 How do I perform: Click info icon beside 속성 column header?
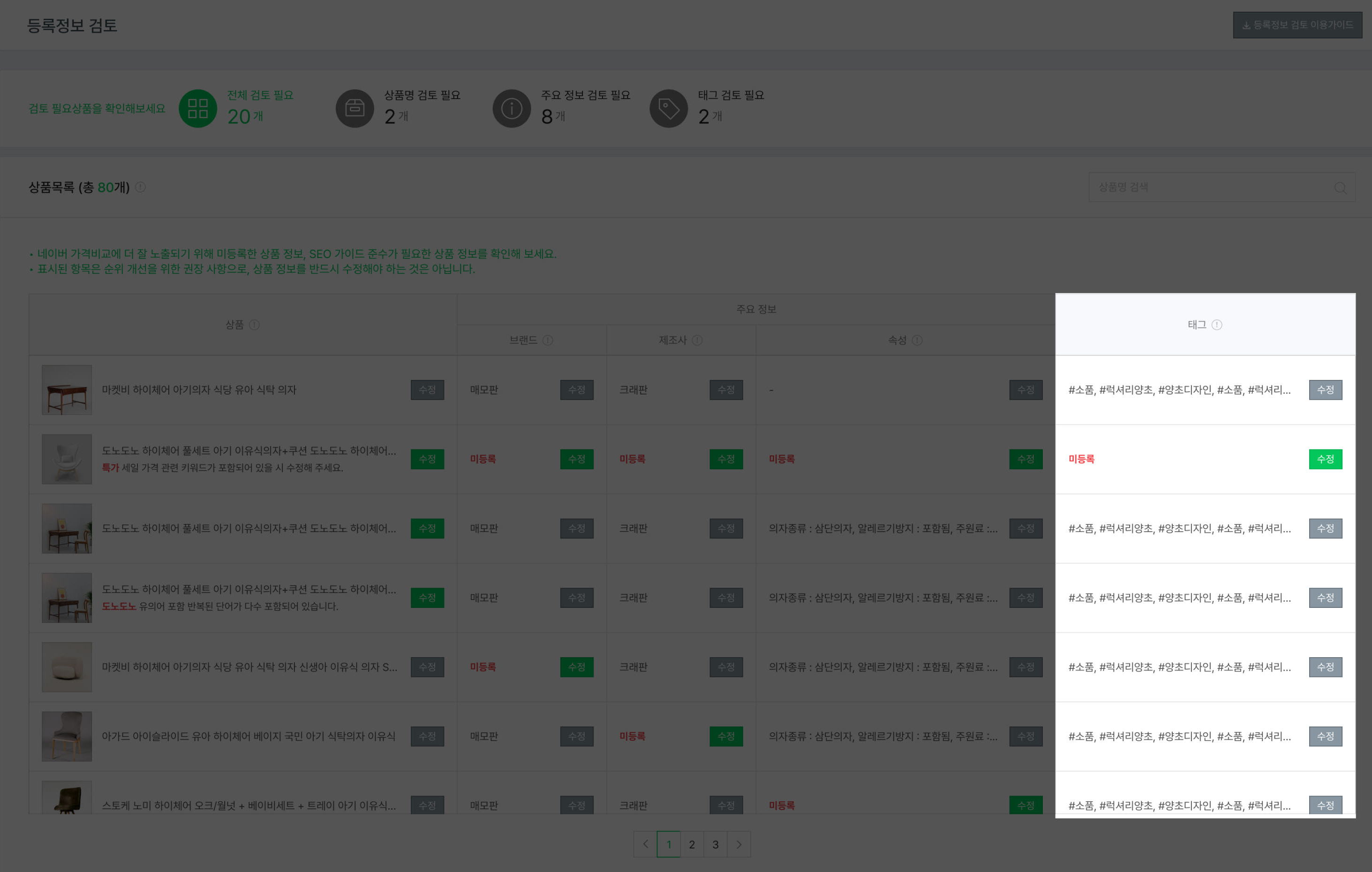coord(917,340)
